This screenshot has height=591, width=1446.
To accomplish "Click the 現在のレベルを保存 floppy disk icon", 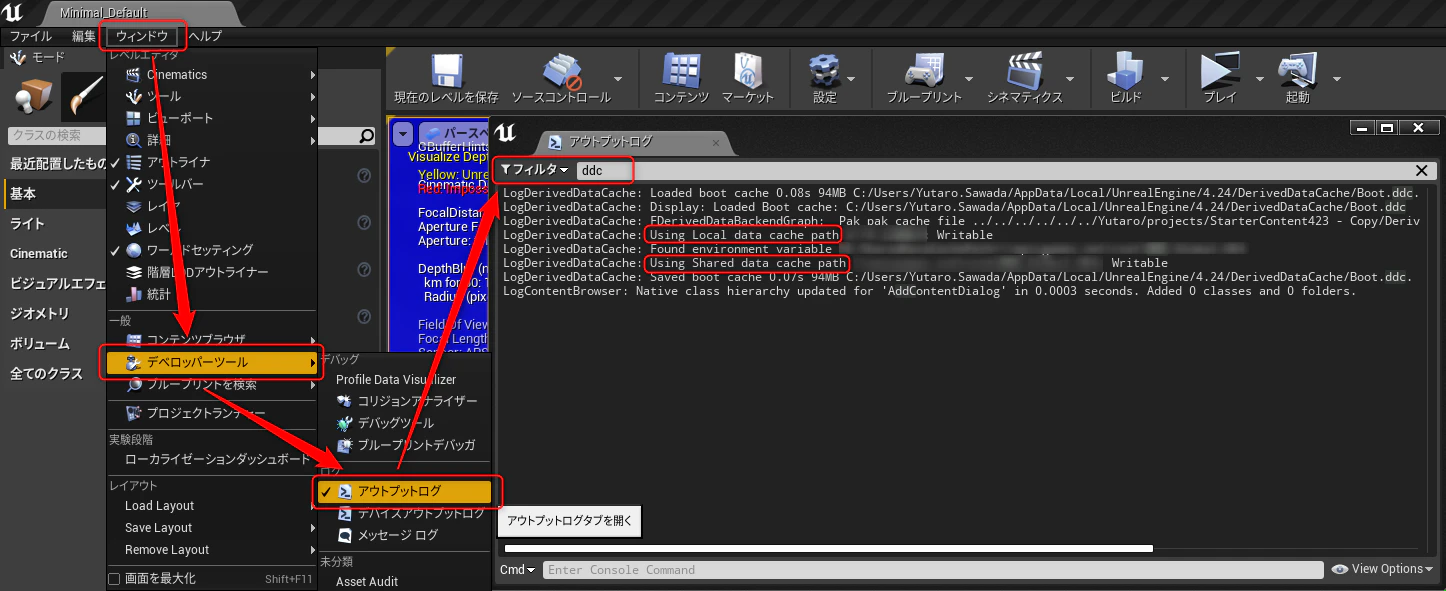I will [x=446, y=71].
